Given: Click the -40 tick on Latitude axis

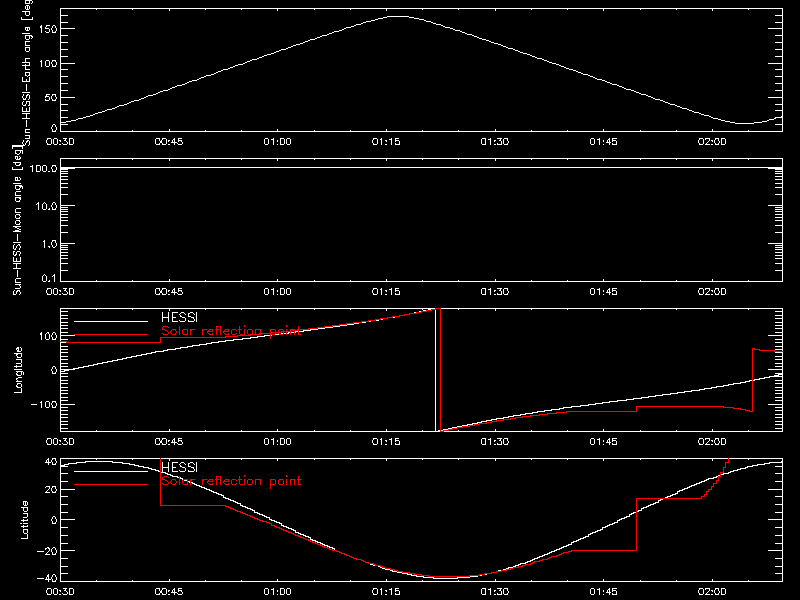Looking at the screenshot, I should pos(47,579).
